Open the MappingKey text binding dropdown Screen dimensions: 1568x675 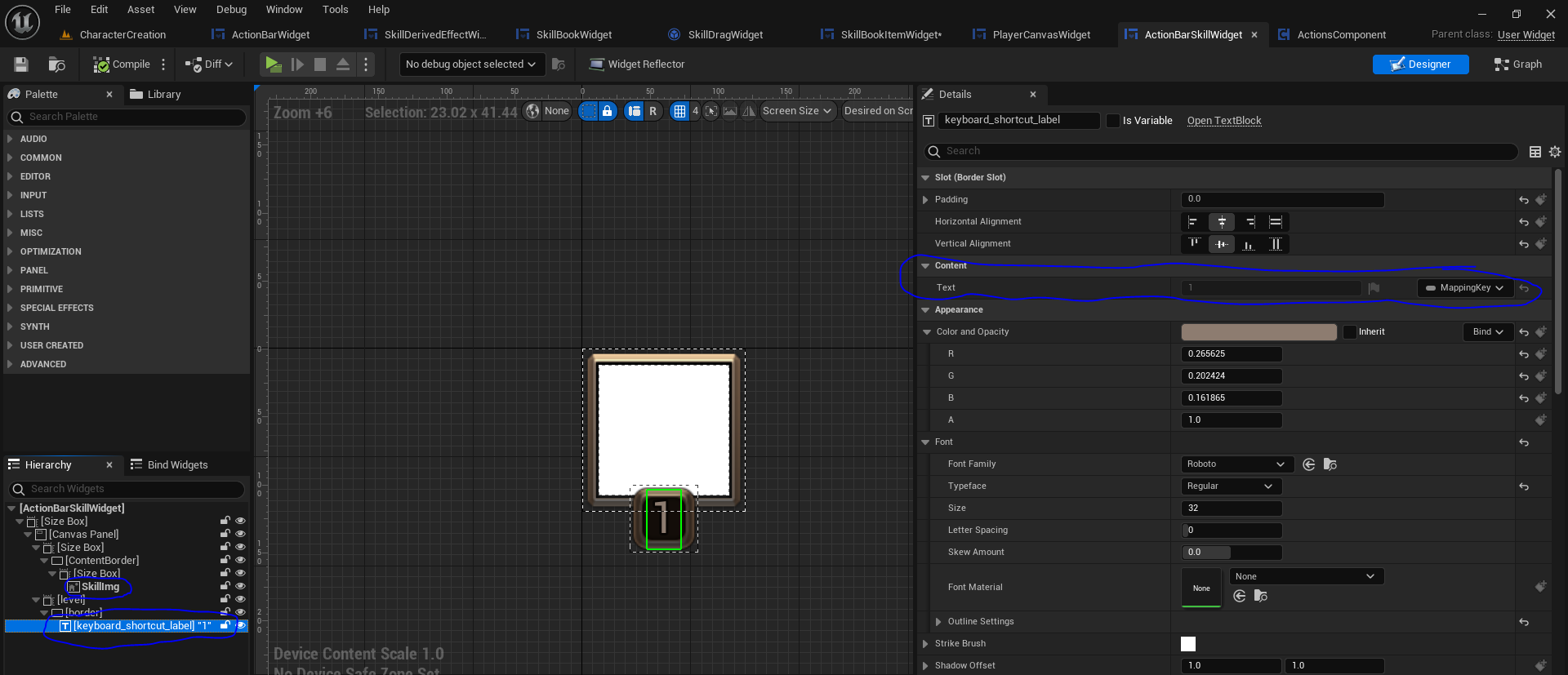click(x=1465, y=288)
